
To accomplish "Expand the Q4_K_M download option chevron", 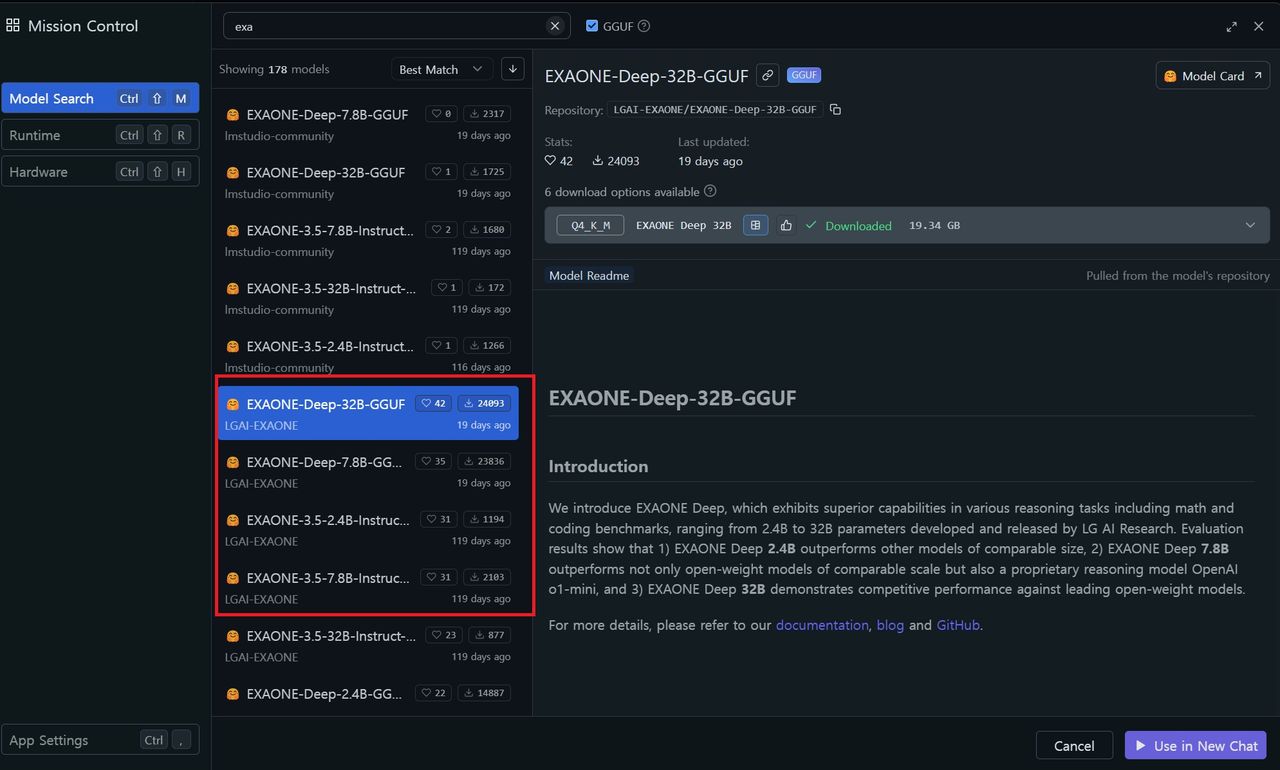I will pos(1250,225).
